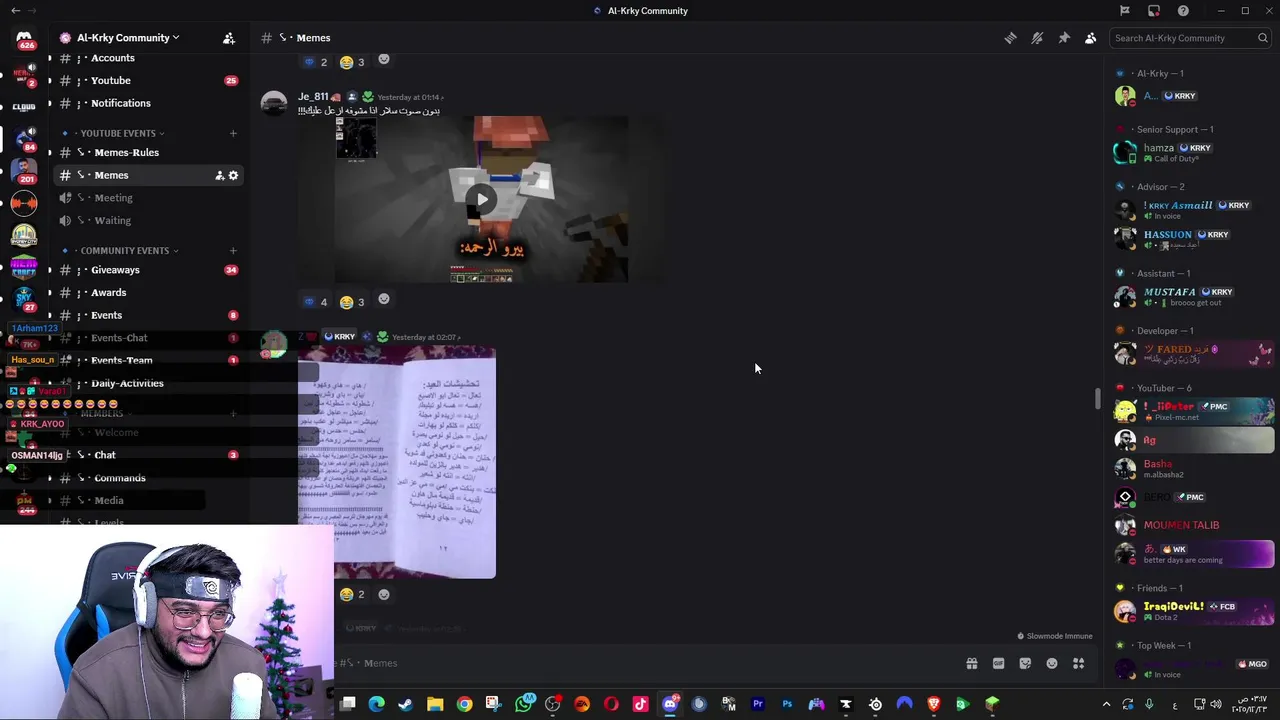The width and height of the screenshot is (1280, 720).
Task: Open the GIF picker icon
Action: pyautogui.click(x=998, y=663)
